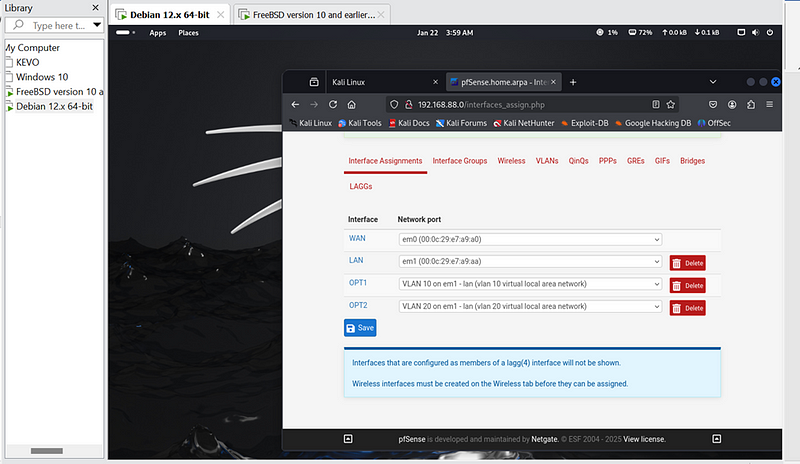Open Pocket save icon
This screenshot has width=800, height=464.
pyautogui.click(x=713, y=105)
